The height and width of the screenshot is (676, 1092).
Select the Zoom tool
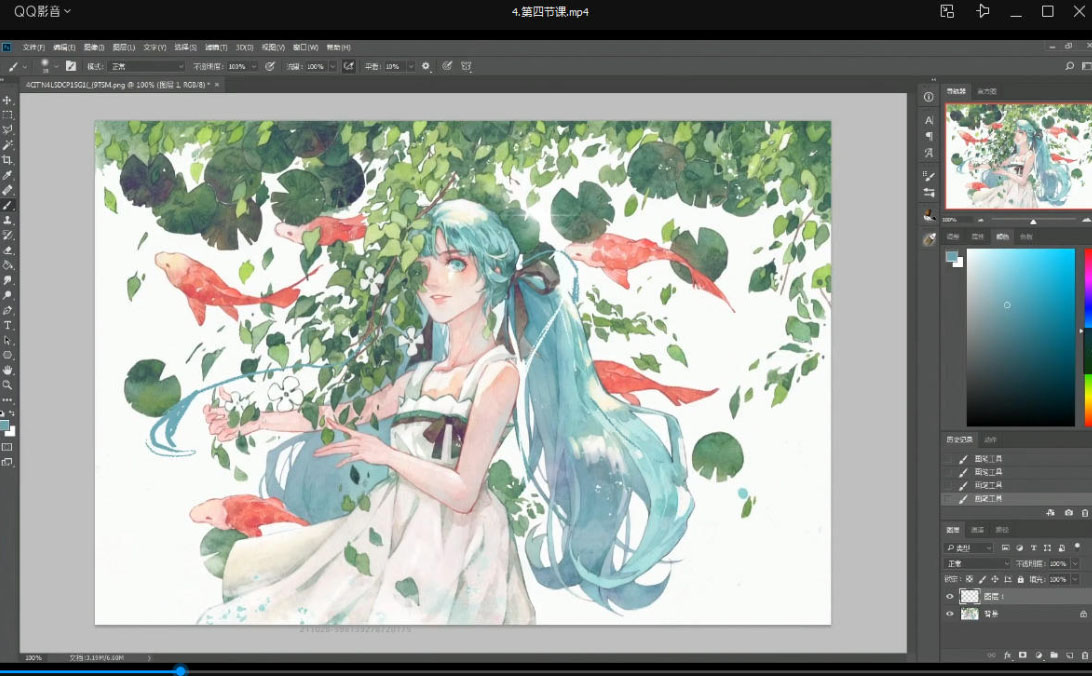(8, 385)
